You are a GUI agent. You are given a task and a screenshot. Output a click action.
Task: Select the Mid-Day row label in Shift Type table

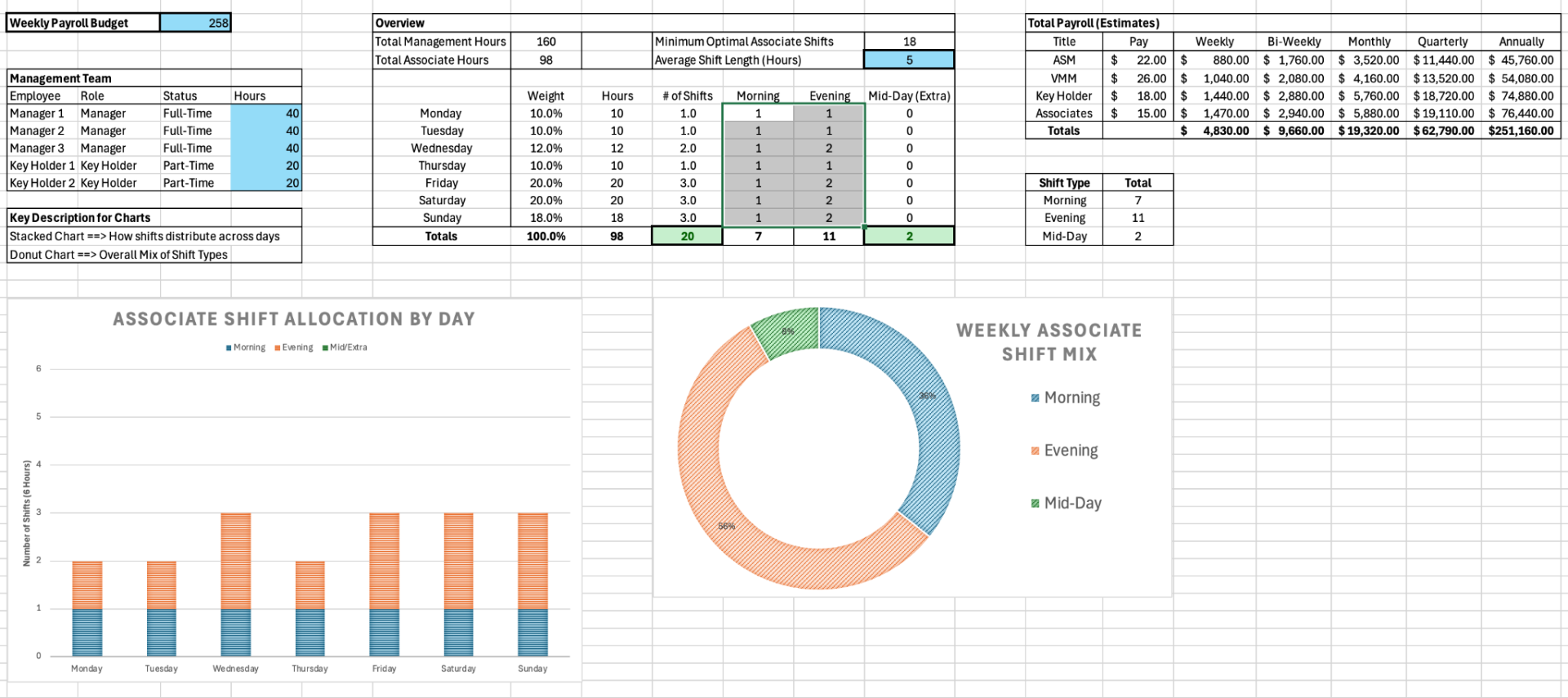coord(1064,236)
